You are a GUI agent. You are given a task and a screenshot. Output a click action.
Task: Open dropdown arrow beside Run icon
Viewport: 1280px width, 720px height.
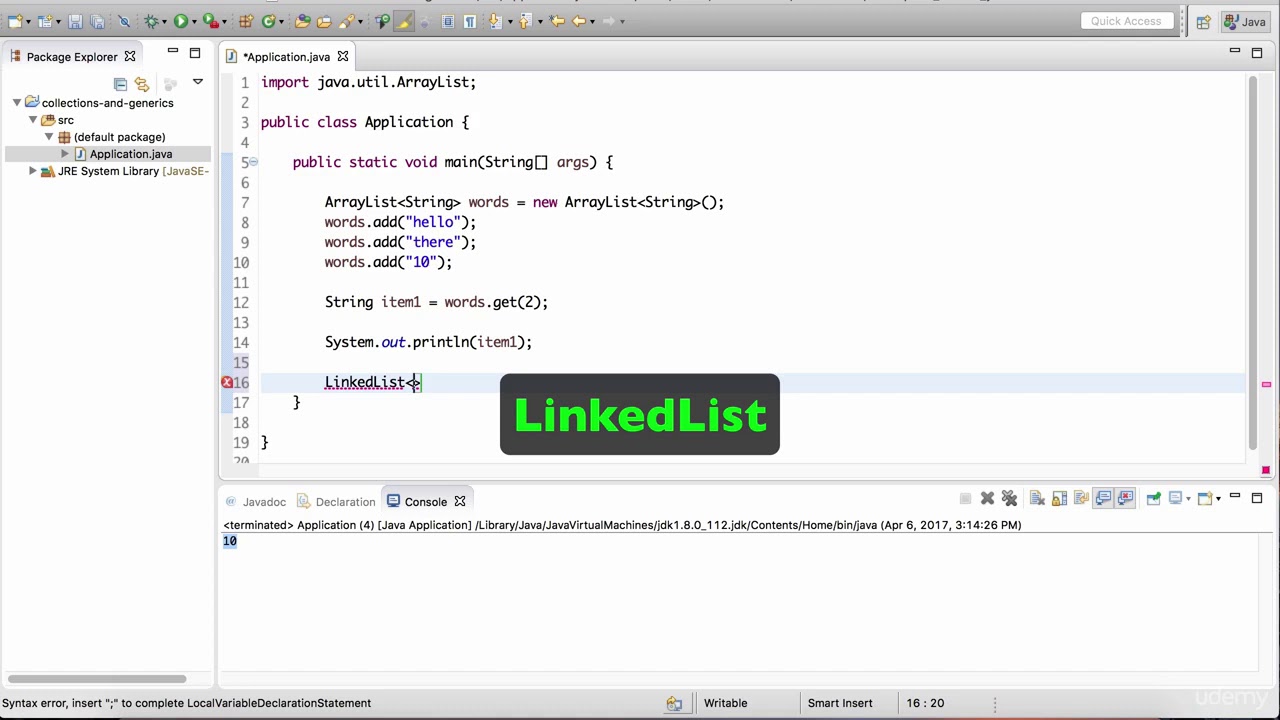(x=194, y=21)
